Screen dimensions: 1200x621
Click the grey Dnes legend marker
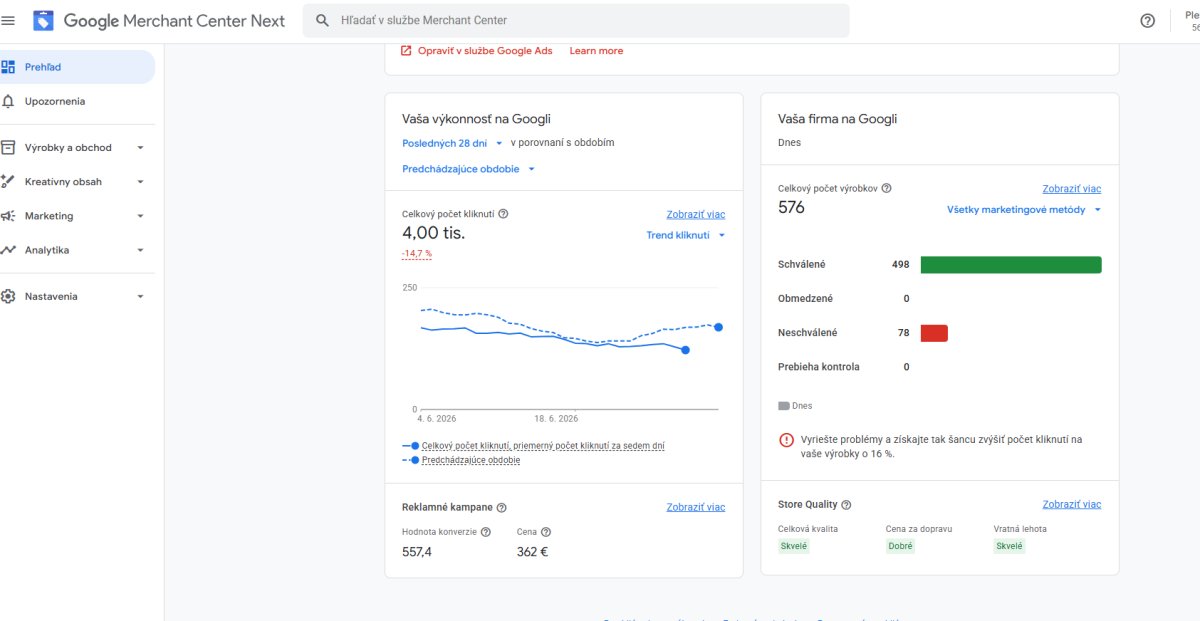(783, 406)
